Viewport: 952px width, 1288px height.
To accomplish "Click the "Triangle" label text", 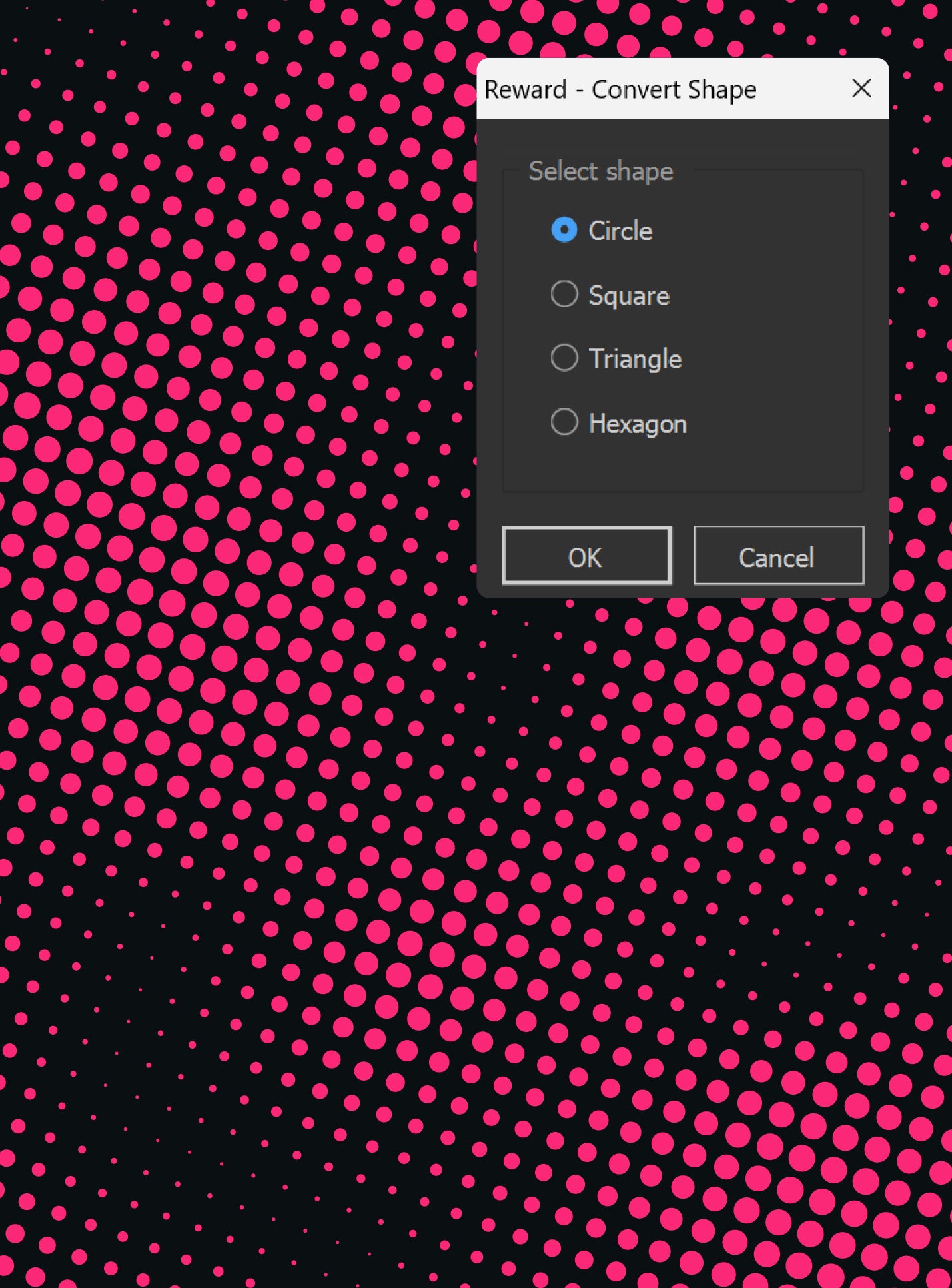I will coord(635,359).
